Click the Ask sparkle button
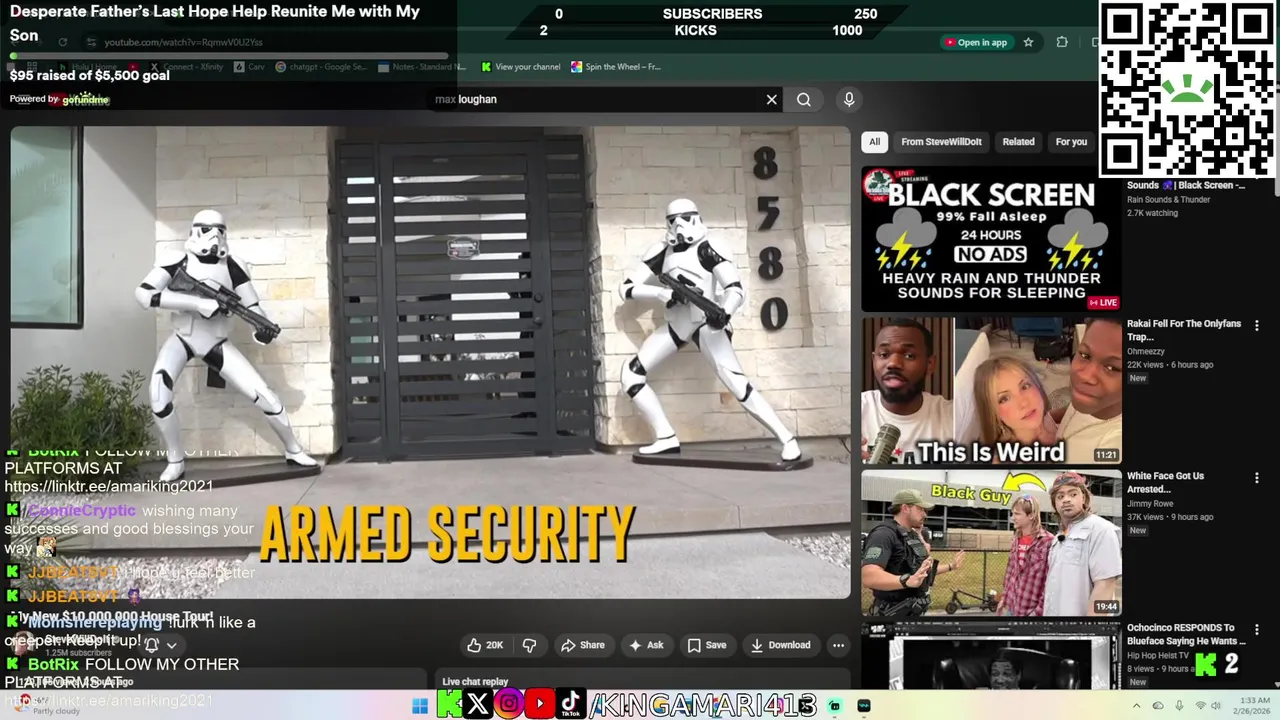 coord(645,645)
